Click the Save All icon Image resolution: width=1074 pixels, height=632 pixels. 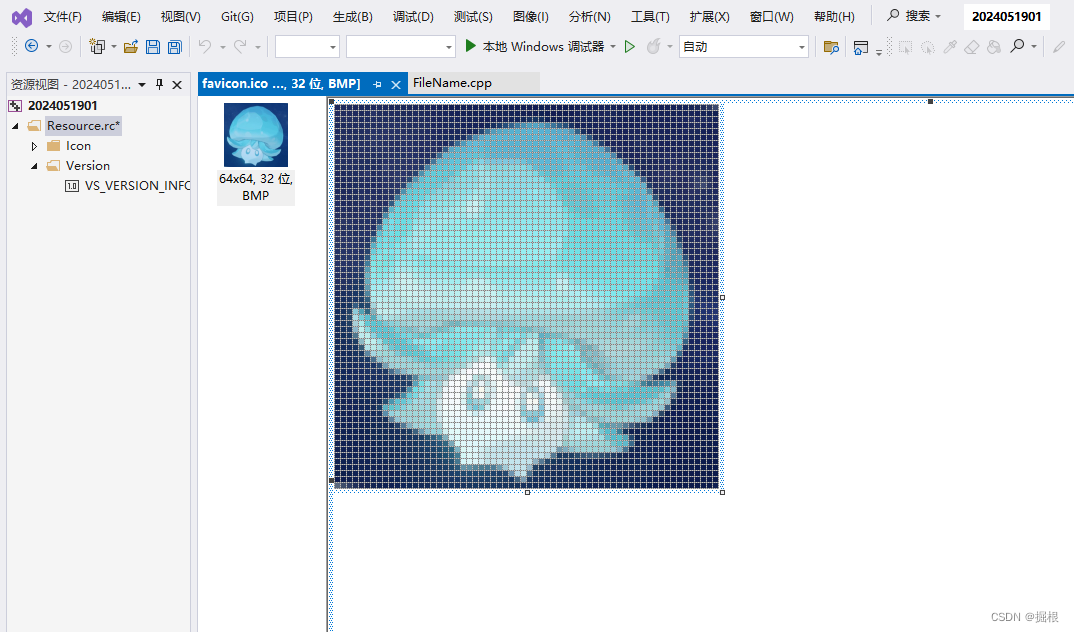pyautogui.click(x=175, y=47)
